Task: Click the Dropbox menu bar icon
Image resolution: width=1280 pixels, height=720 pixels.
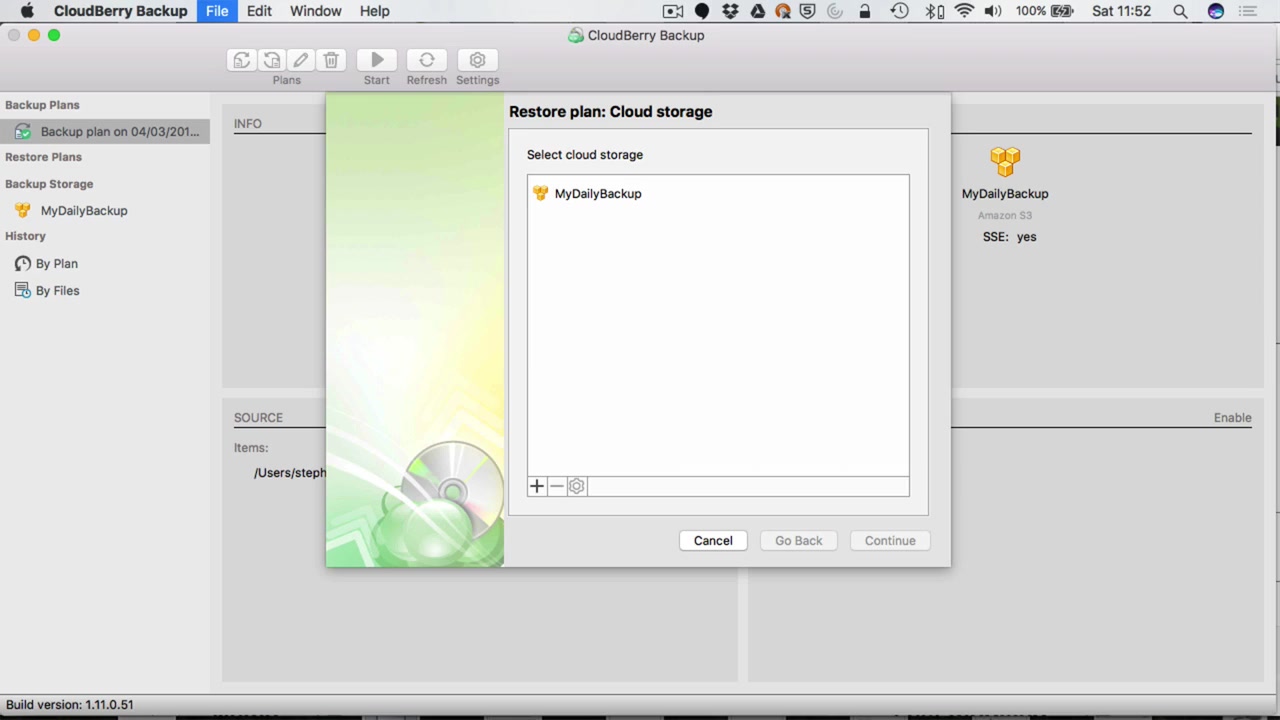Action: (730, 11)
